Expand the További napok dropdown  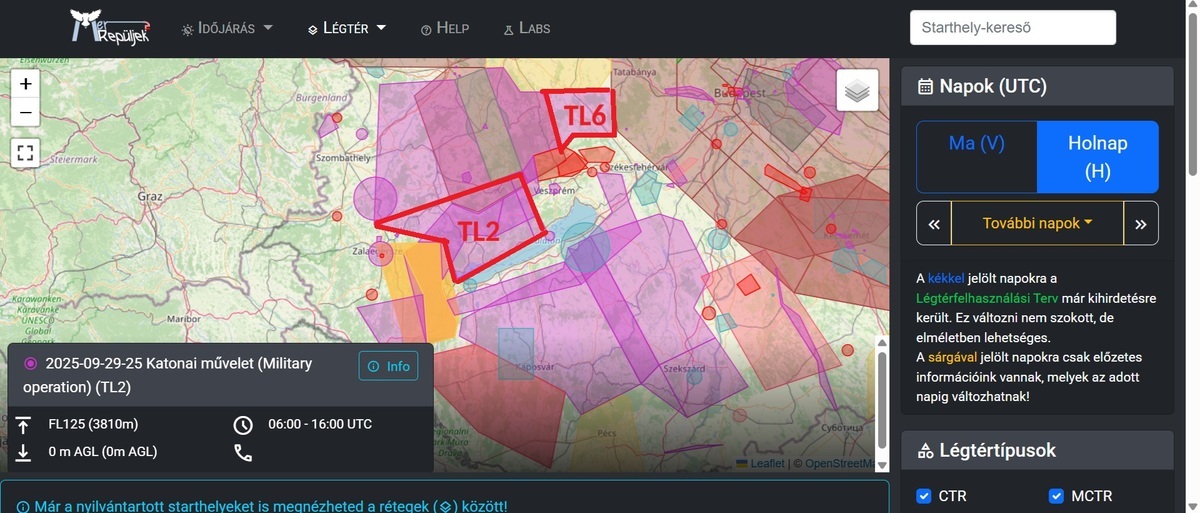1037,224
